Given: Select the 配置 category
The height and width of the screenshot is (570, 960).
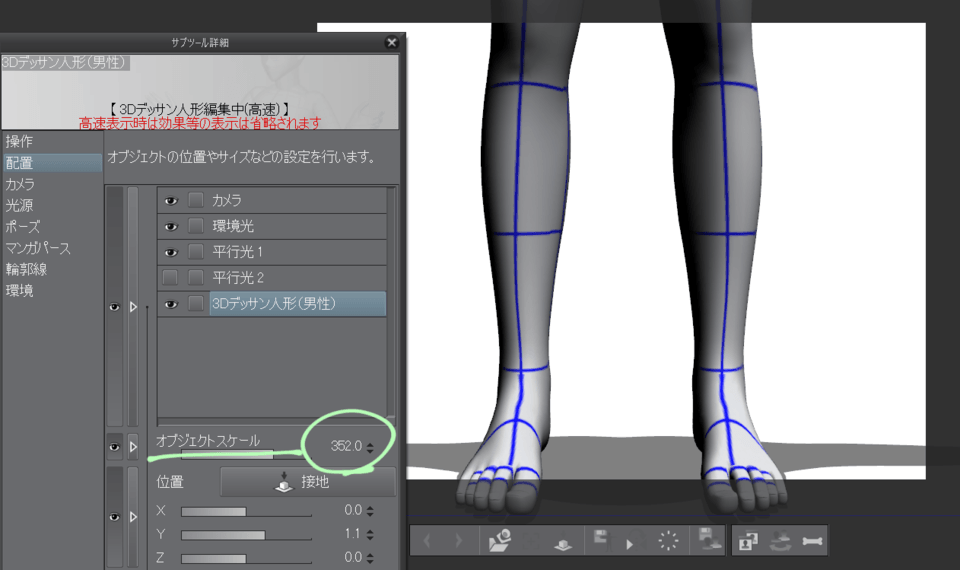Looking at the screenshot, I should [52, 163].
